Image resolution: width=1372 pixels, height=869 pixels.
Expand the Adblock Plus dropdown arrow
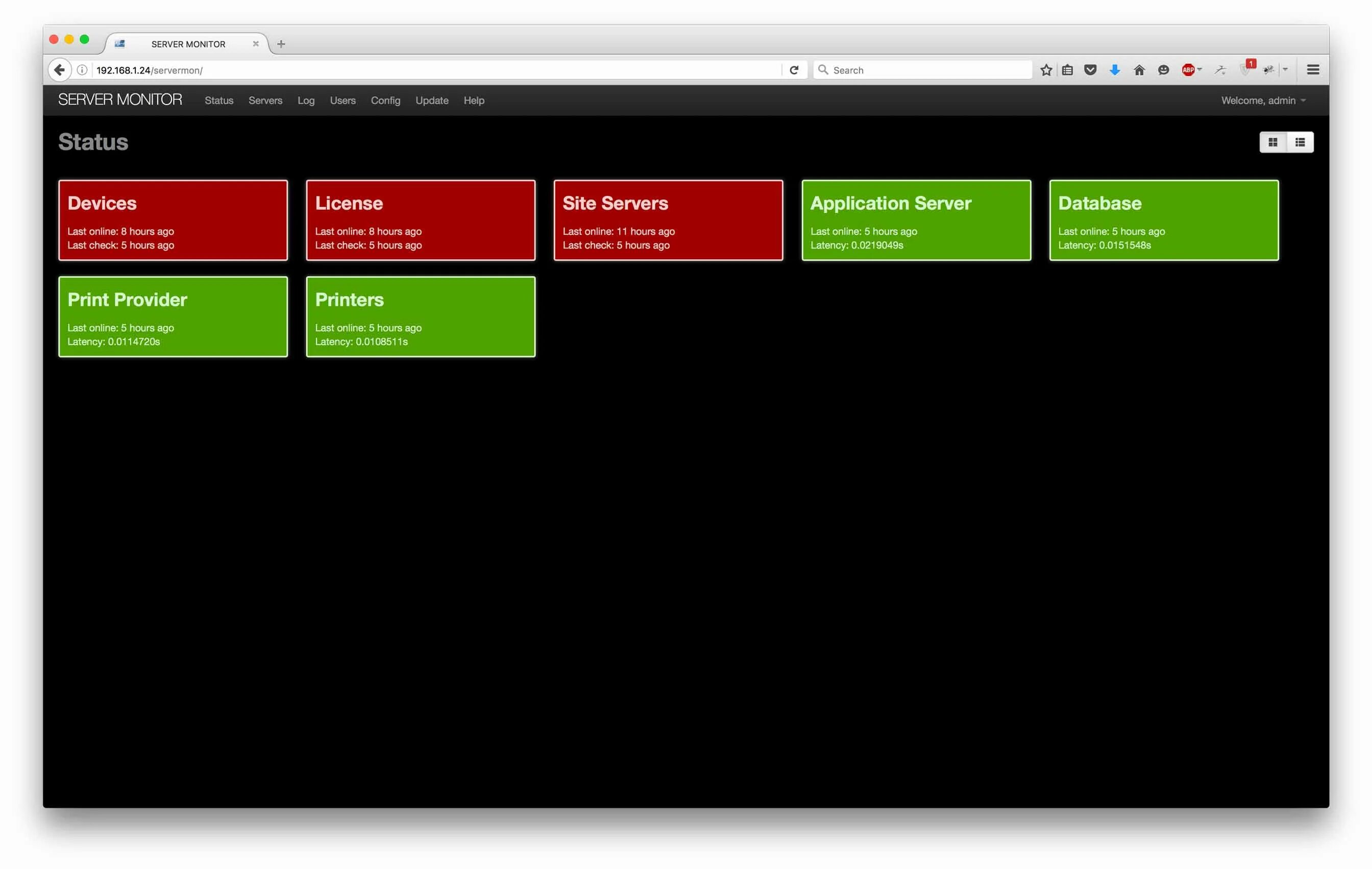[1200, 69]
